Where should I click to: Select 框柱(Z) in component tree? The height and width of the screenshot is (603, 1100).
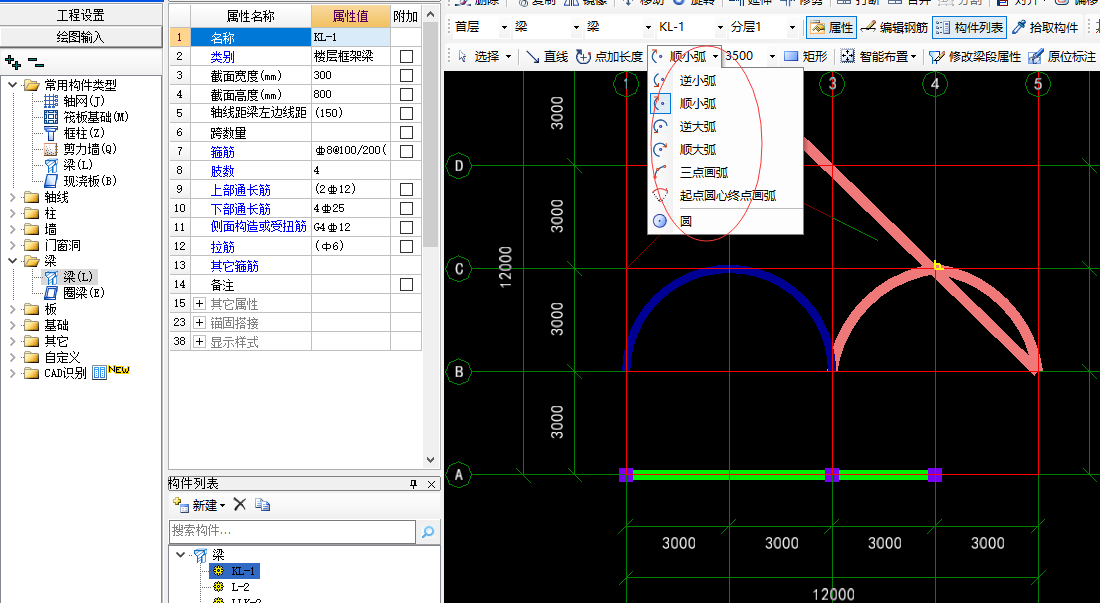[x=74, y=133]
